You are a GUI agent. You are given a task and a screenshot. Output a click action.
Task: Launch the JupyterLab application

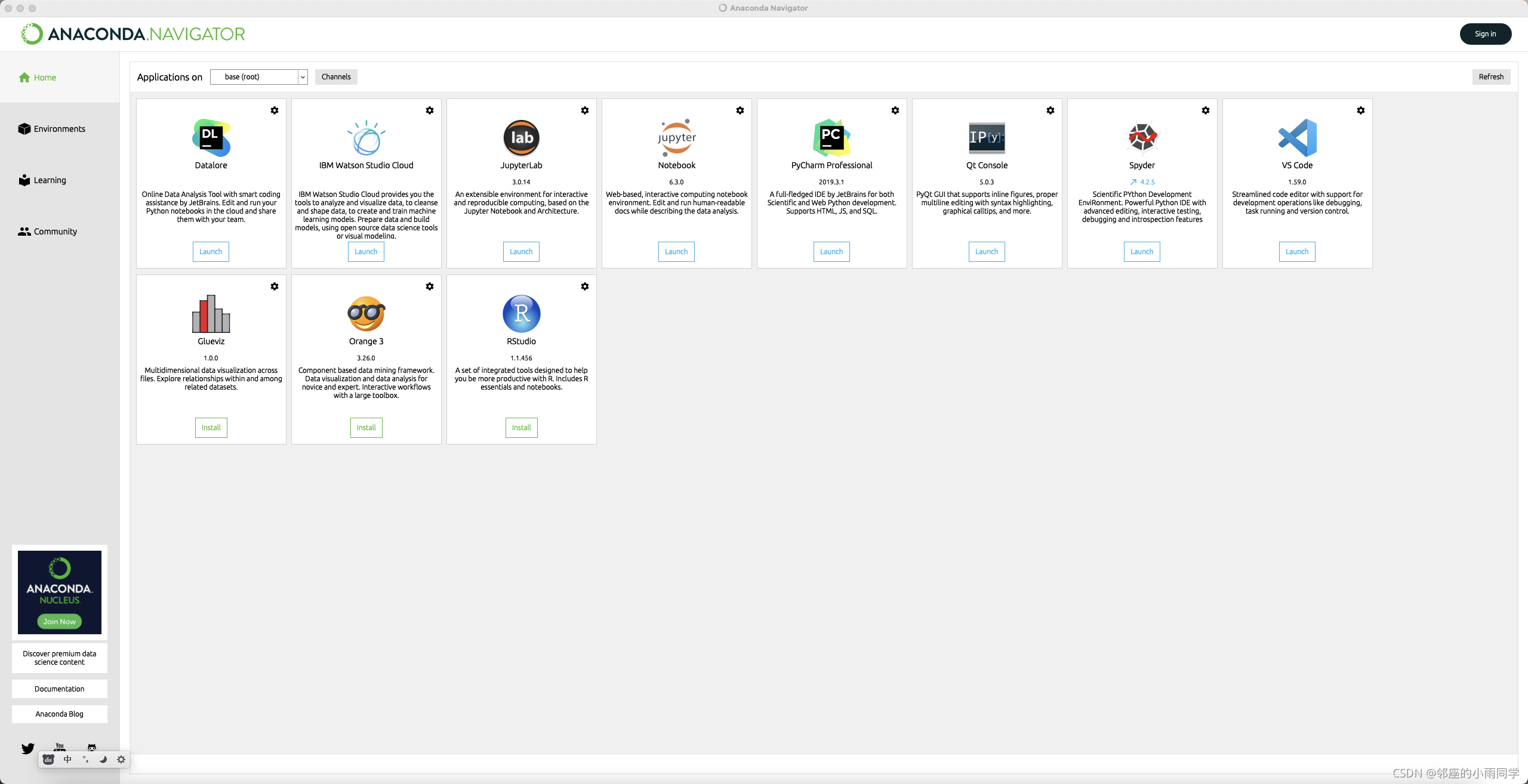pos(521,251)
